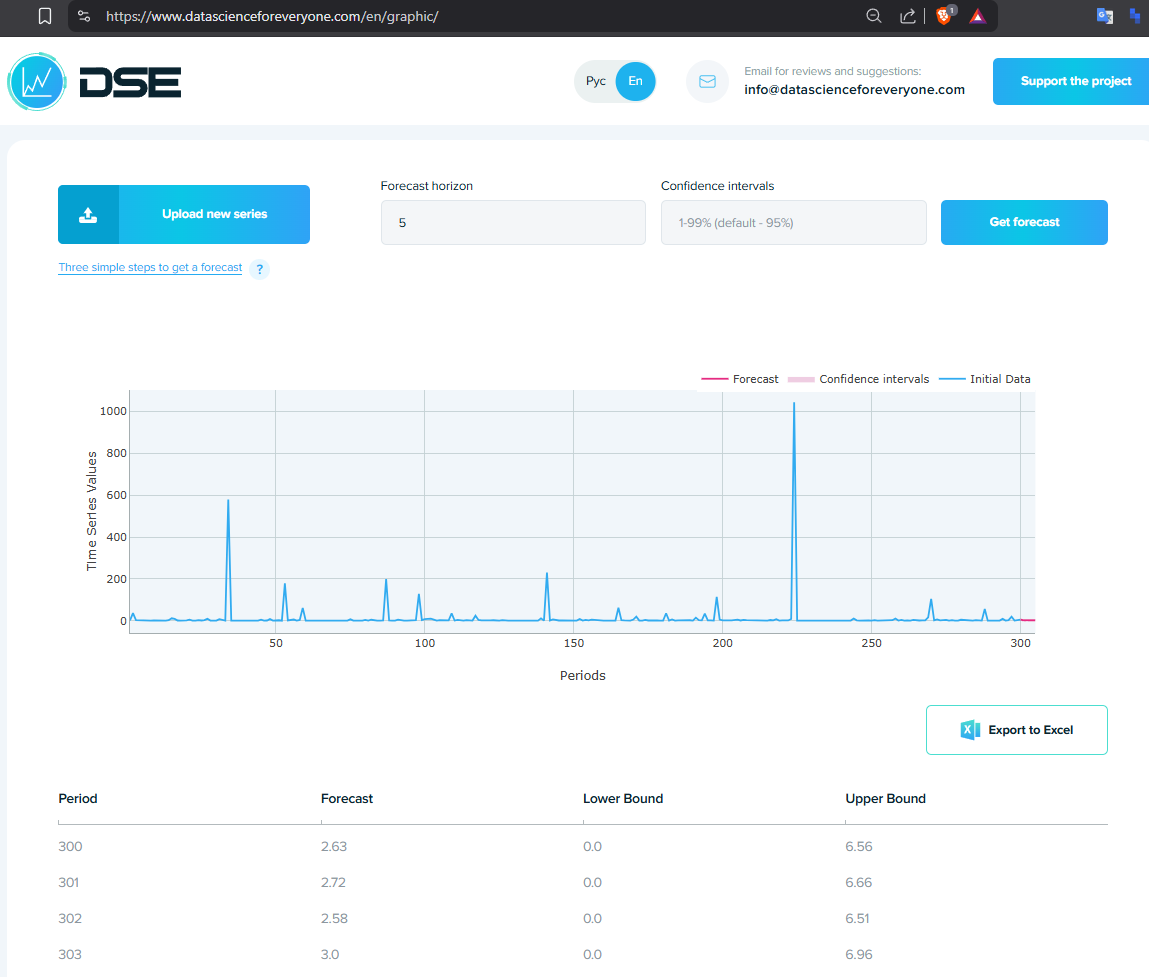
Task: Click the zoom magnifier icon in address bar
Action: pyautogui.click(x=873, y=16)
